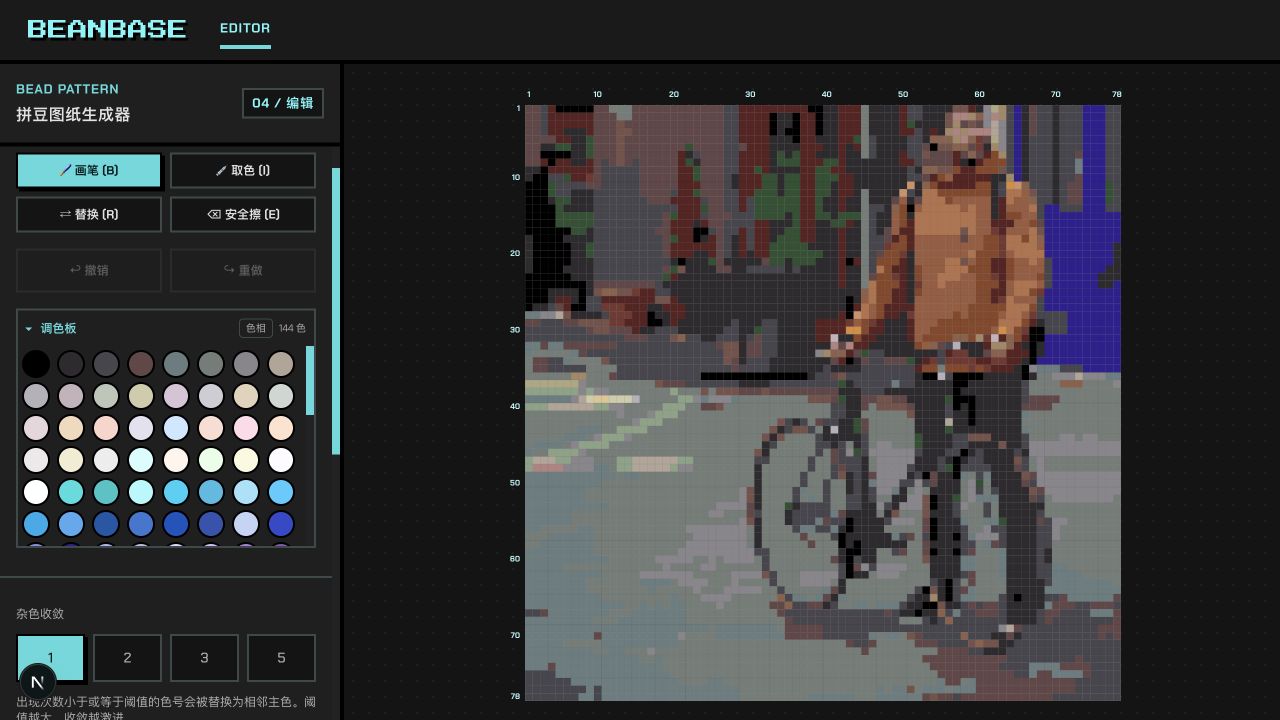1280x720 pixels.
Task: Set 杂色收敛 threshold to 2
Action: pyautogui.click(x=127, y=657)
